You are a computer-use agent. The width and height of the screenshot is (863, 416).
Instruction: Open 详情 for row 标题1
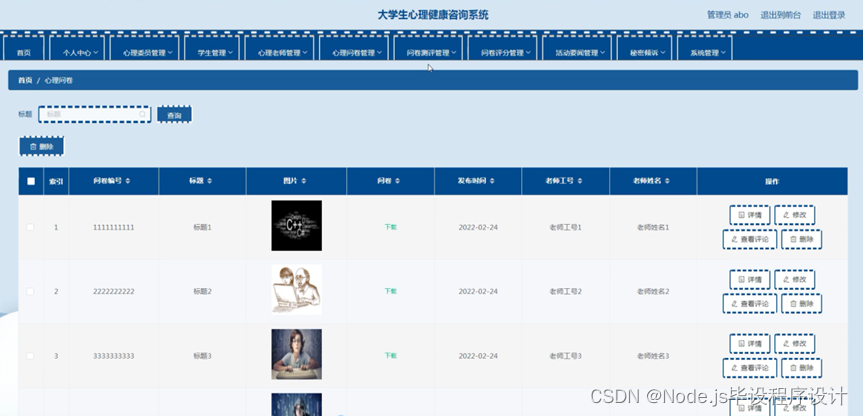pyautogui.click(x=750, y=215)
